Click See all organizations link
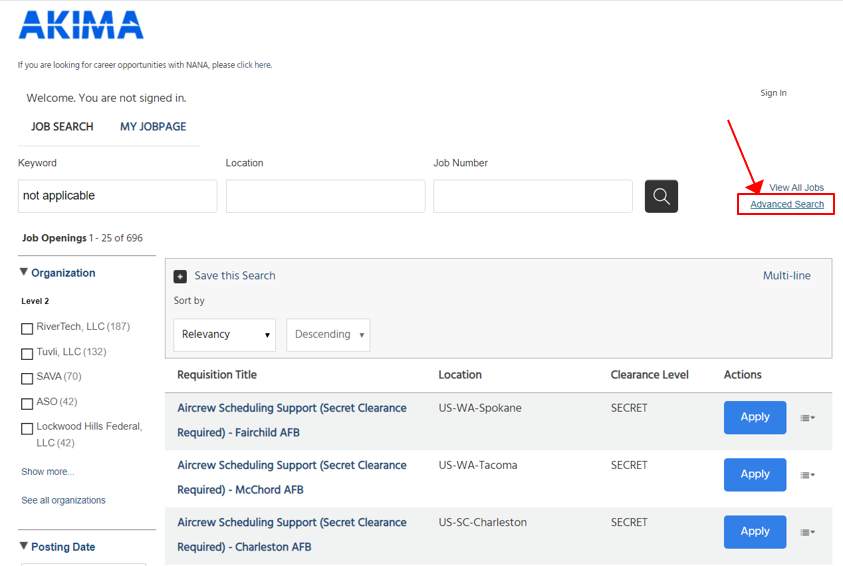The image size is (843, 566). (x=63, y=500)
